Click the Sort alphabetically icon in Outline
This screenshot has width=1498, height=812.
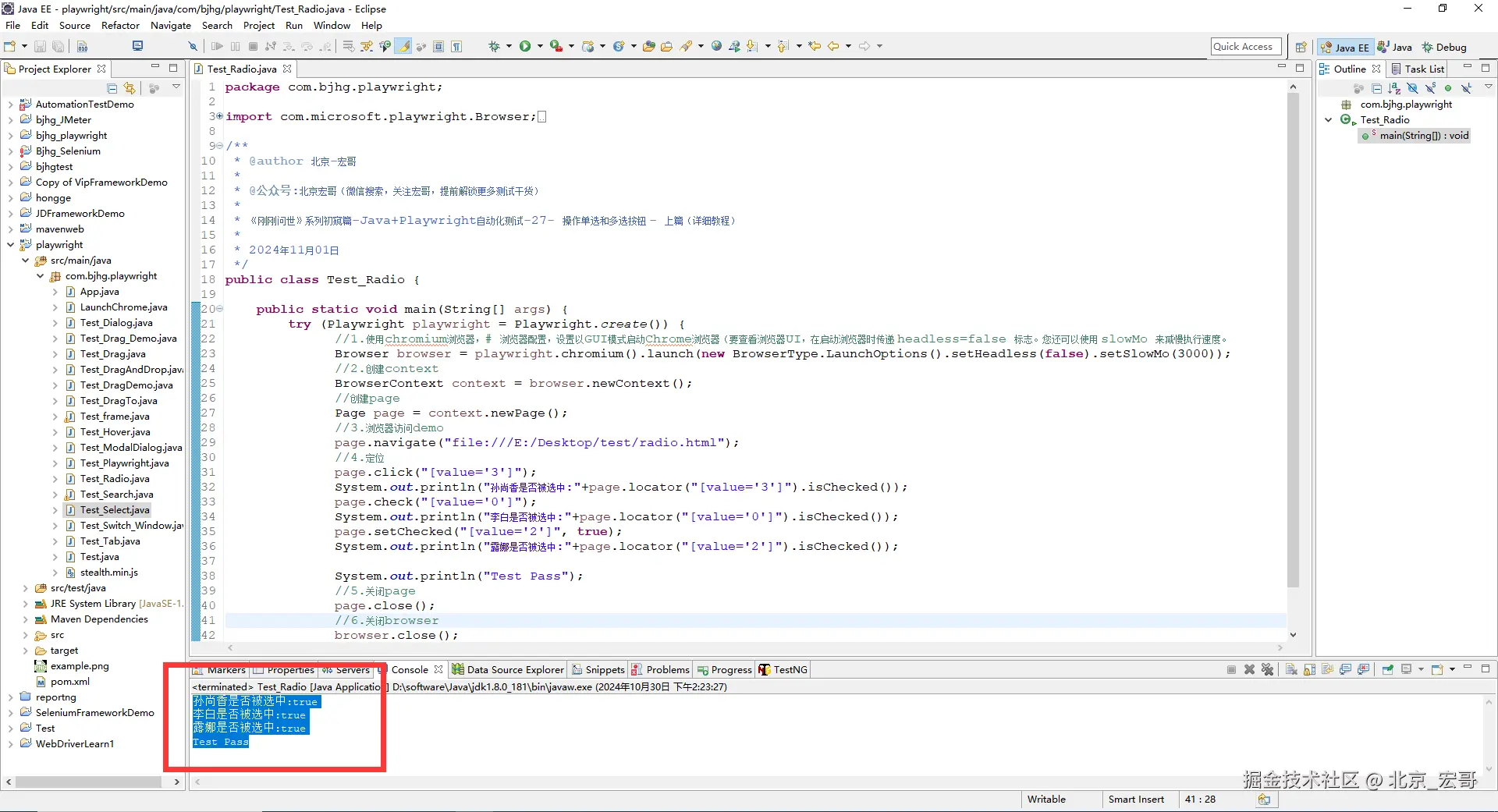tap(1394, 88)
